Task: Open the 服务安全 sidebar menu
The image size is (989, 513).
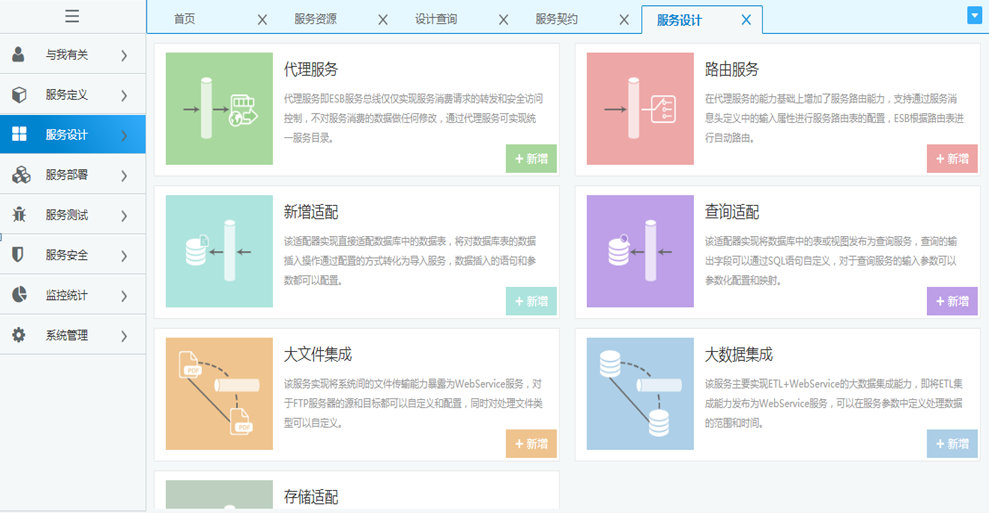Action: click(x=73, y=255)
